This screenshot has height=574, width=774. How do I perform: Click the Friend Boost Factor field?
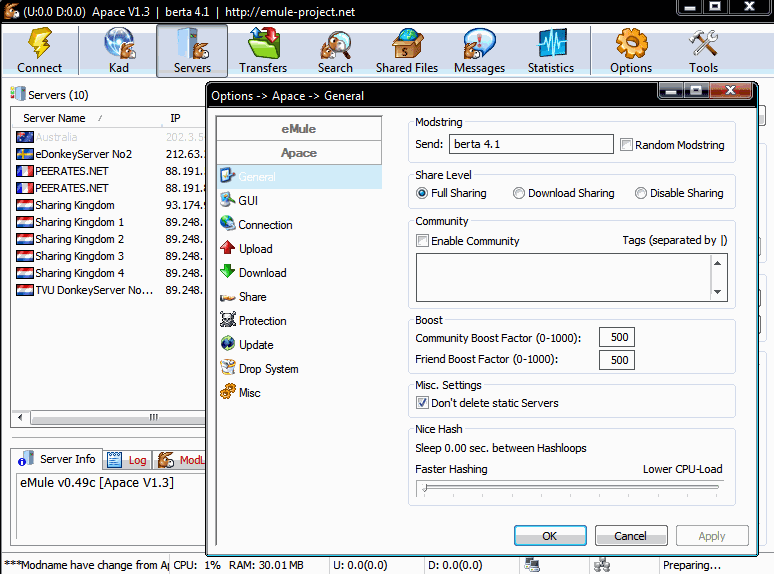coord(617,360)
